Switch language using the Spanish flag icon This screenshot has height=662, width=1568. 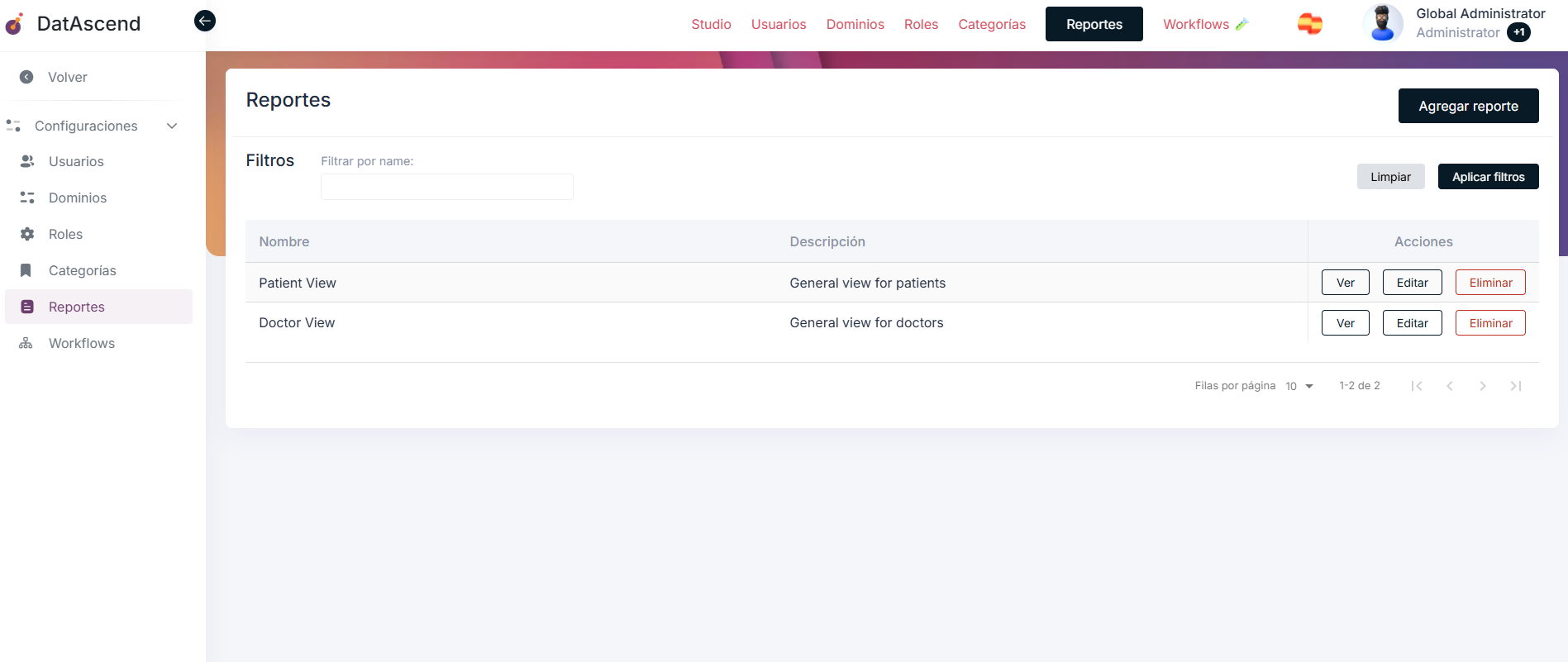(1310, 24)
